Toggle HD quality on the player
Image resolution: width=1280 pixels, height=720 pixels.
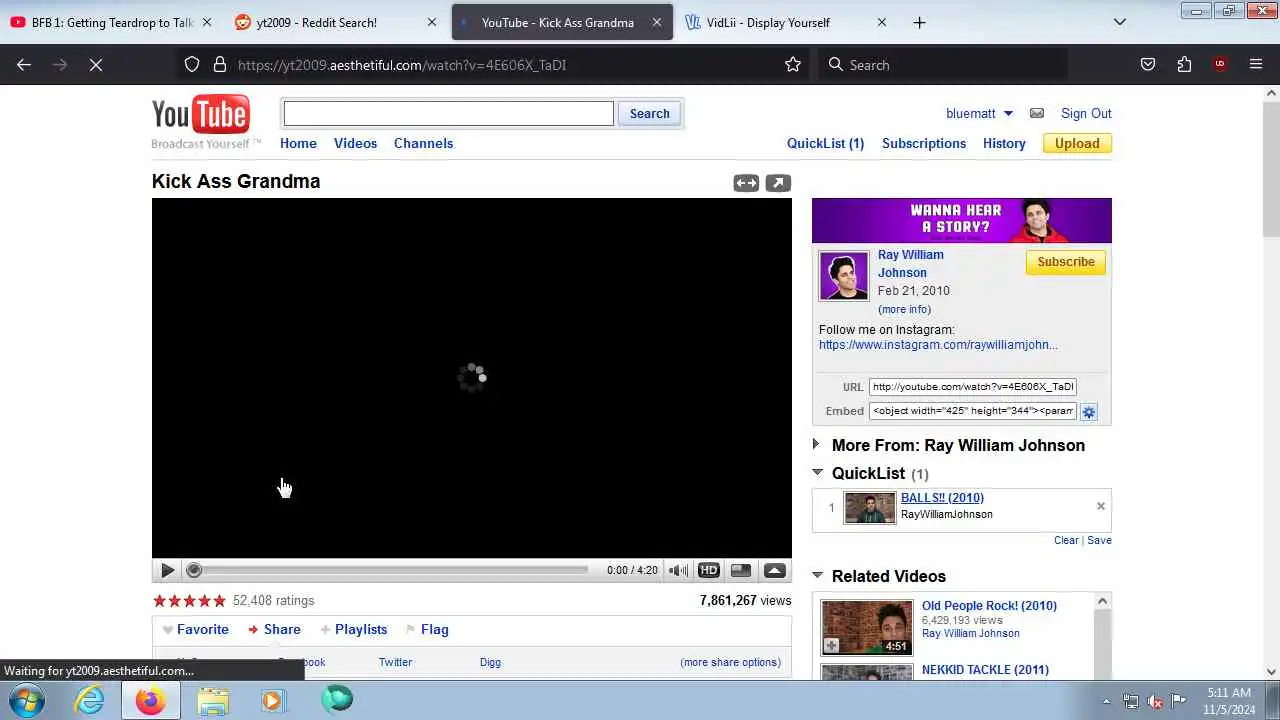pos(709,570)
